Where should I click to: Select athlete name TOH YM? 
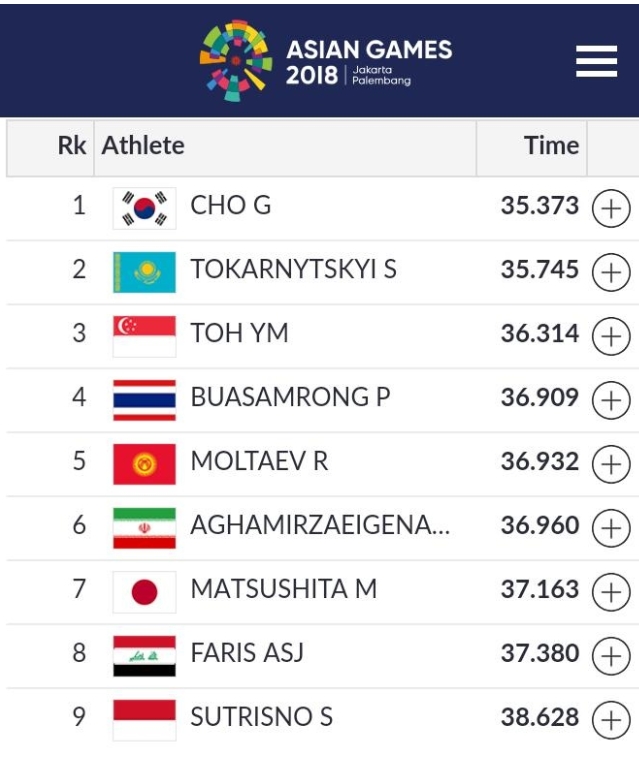pyautogui.click(x=239, y=333)
